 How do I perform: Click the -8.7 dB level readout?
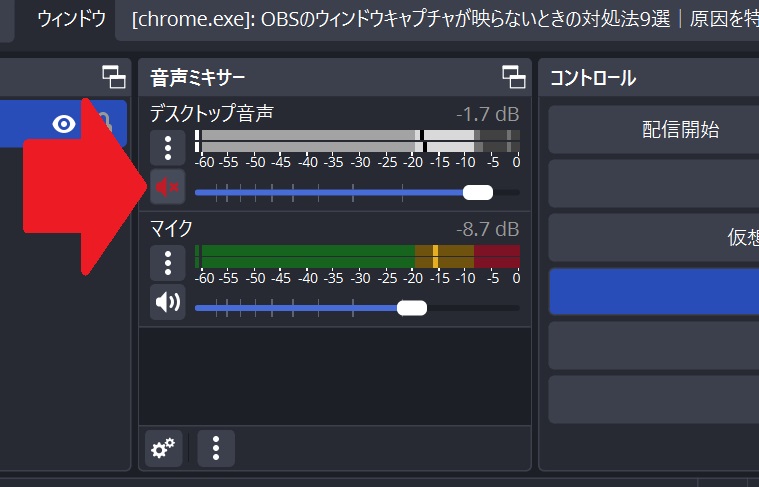(487, 229)
